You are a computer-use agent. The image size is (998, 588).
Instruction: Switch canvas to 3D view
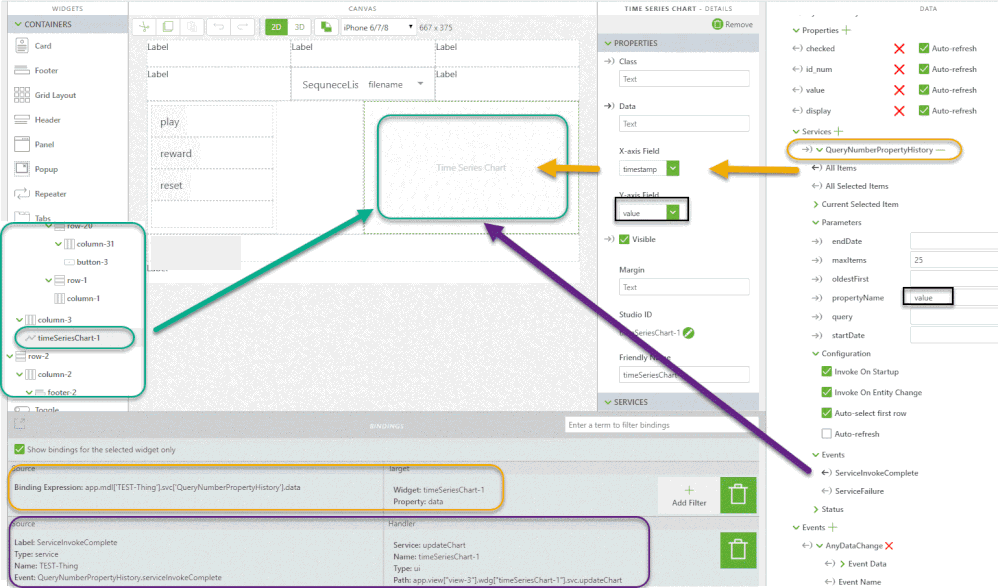(x=299, y=27)
